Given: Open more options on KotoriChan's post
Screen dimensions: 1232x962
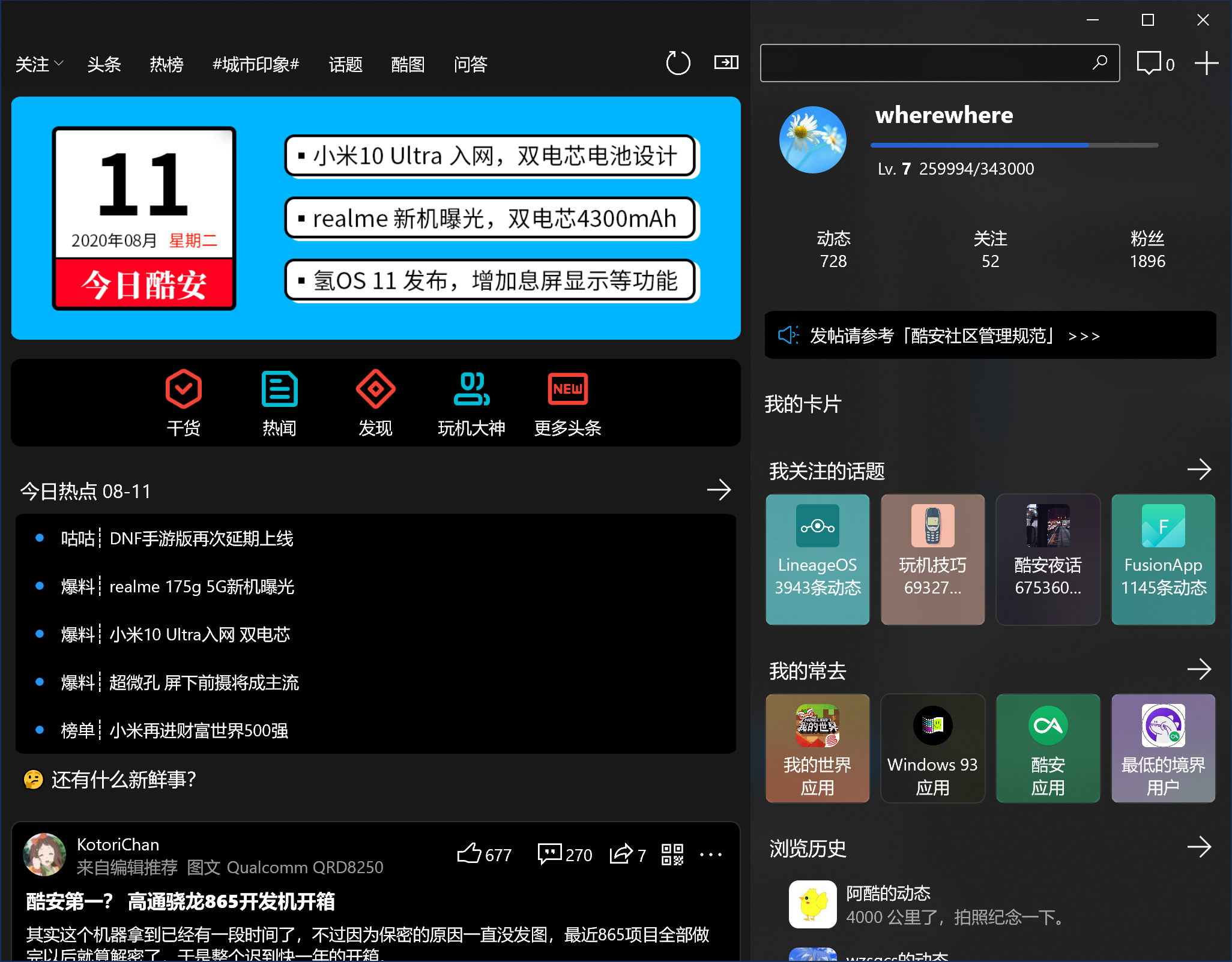Looking at the screenshot, I should click(711, 854).
